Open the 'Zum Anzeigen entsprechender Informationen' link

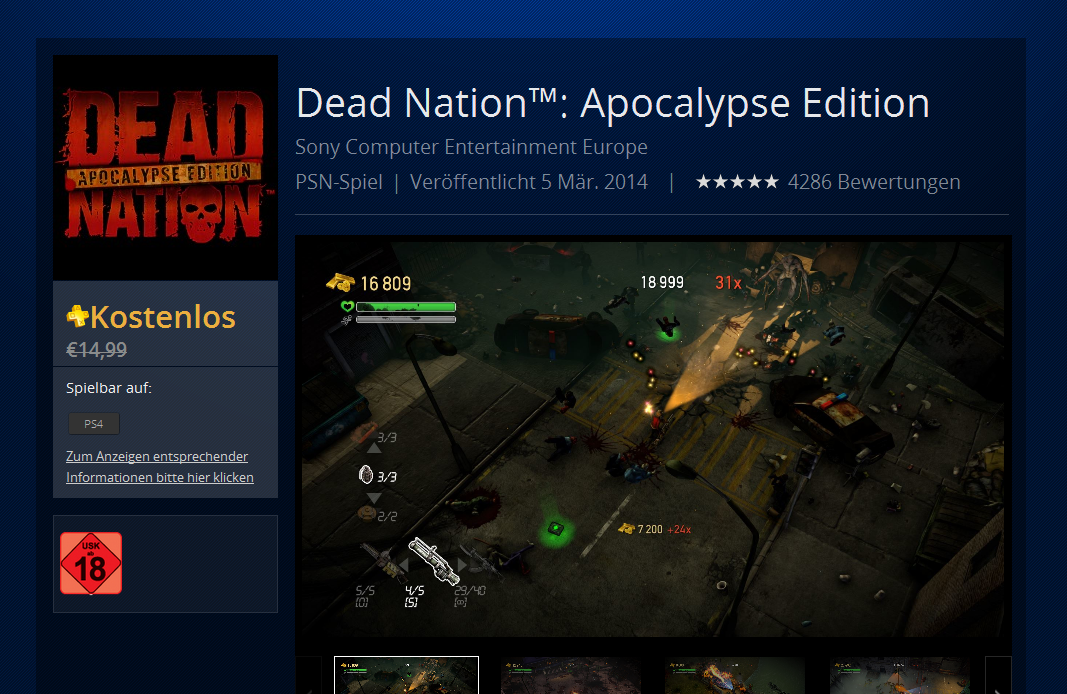(x=160, y=467)
